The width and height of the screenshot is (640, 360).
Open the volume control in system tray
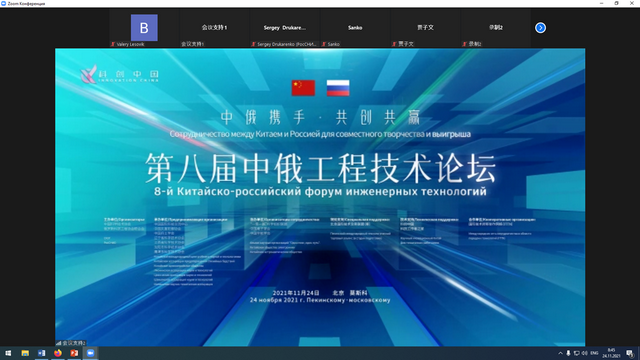click(x=584, y=353)
